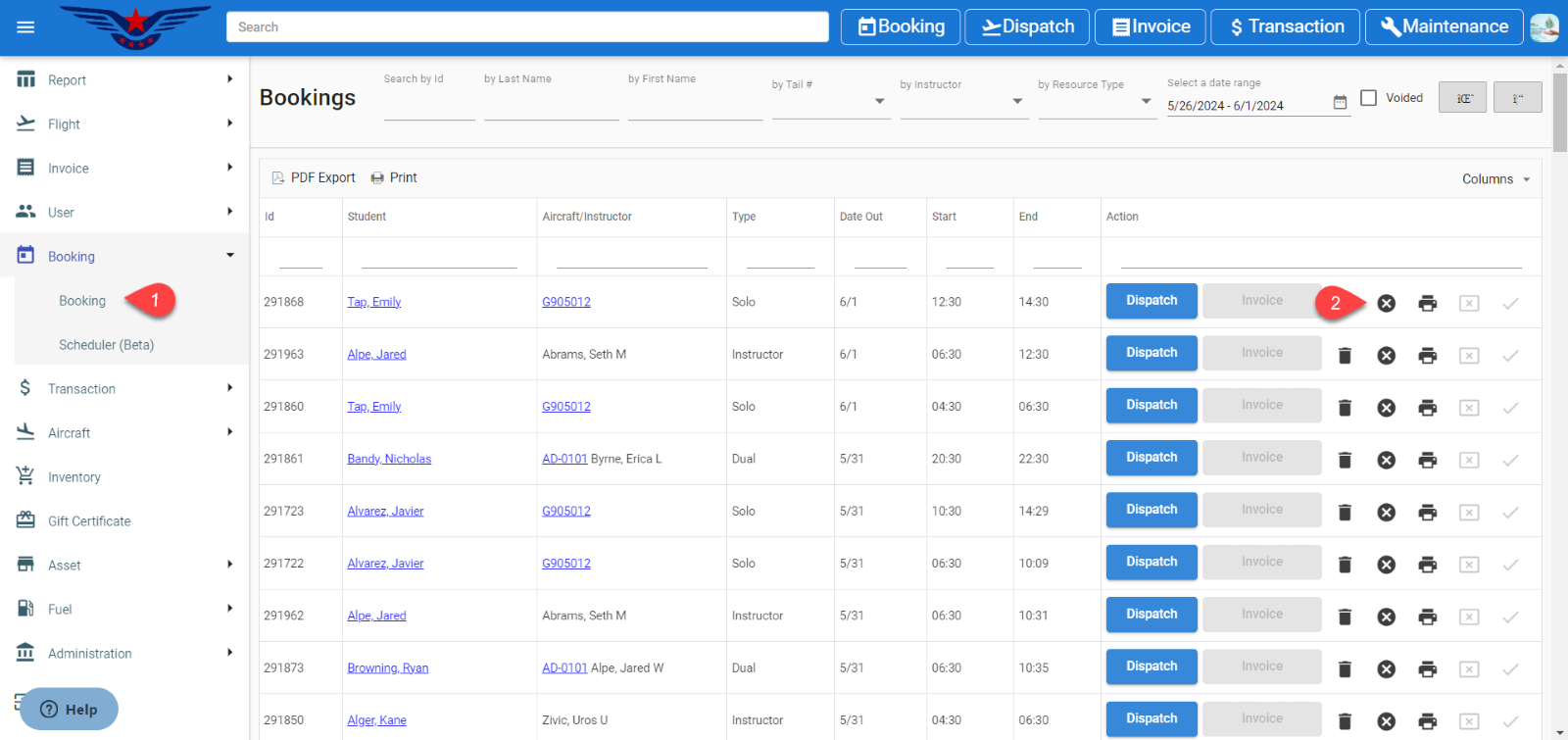Click the PDF Export button

pos(314,178)
